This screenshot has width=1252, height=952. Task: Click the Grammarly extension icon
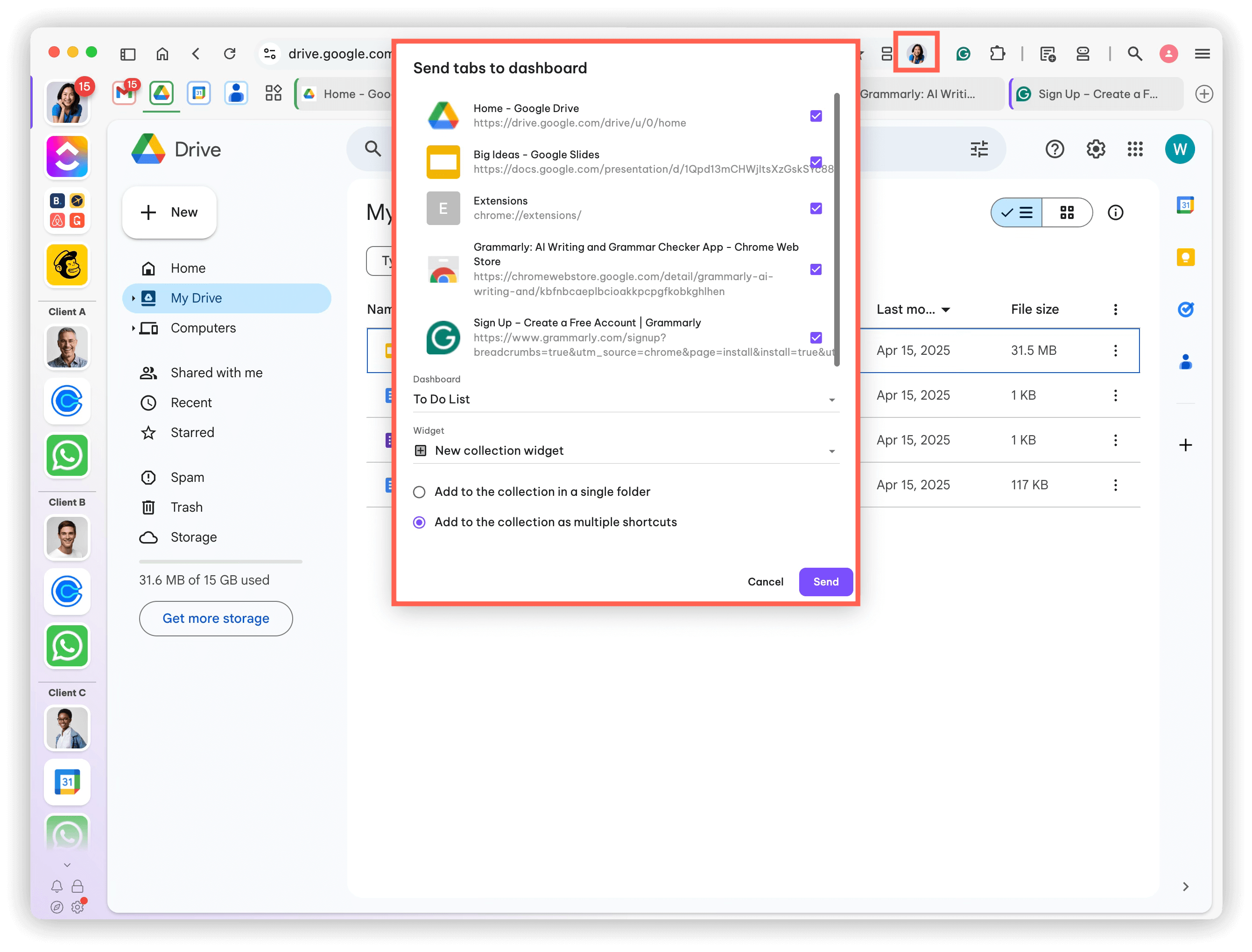963,53
